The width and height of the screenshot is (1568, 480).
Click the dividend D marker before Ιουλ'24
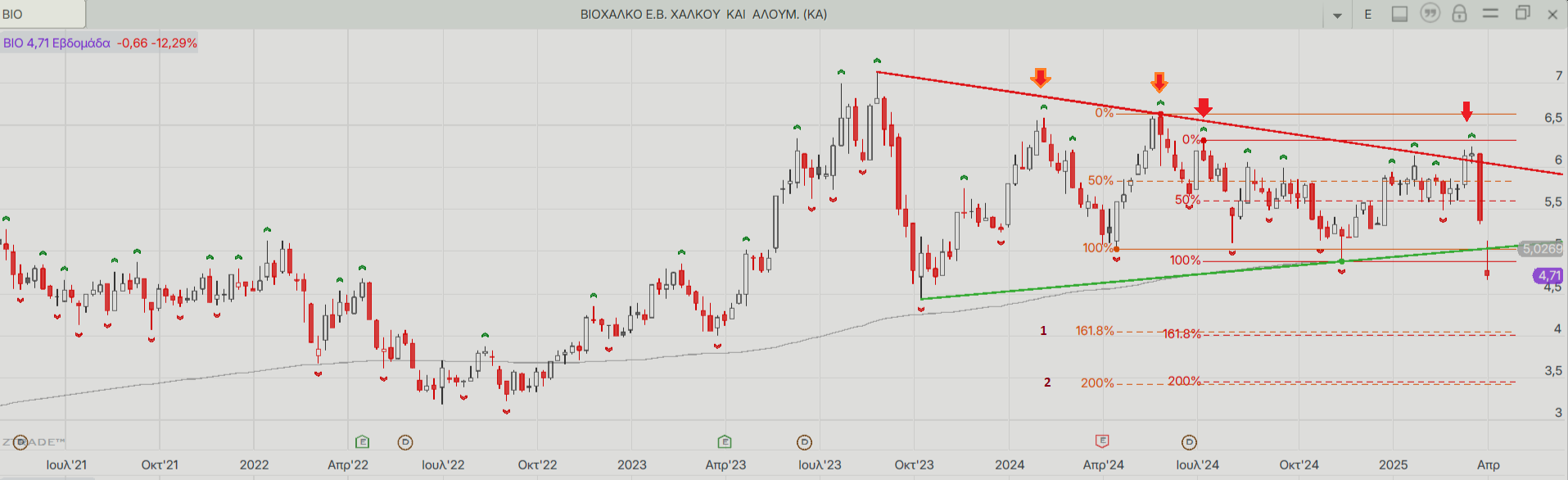click(1189, 442)
